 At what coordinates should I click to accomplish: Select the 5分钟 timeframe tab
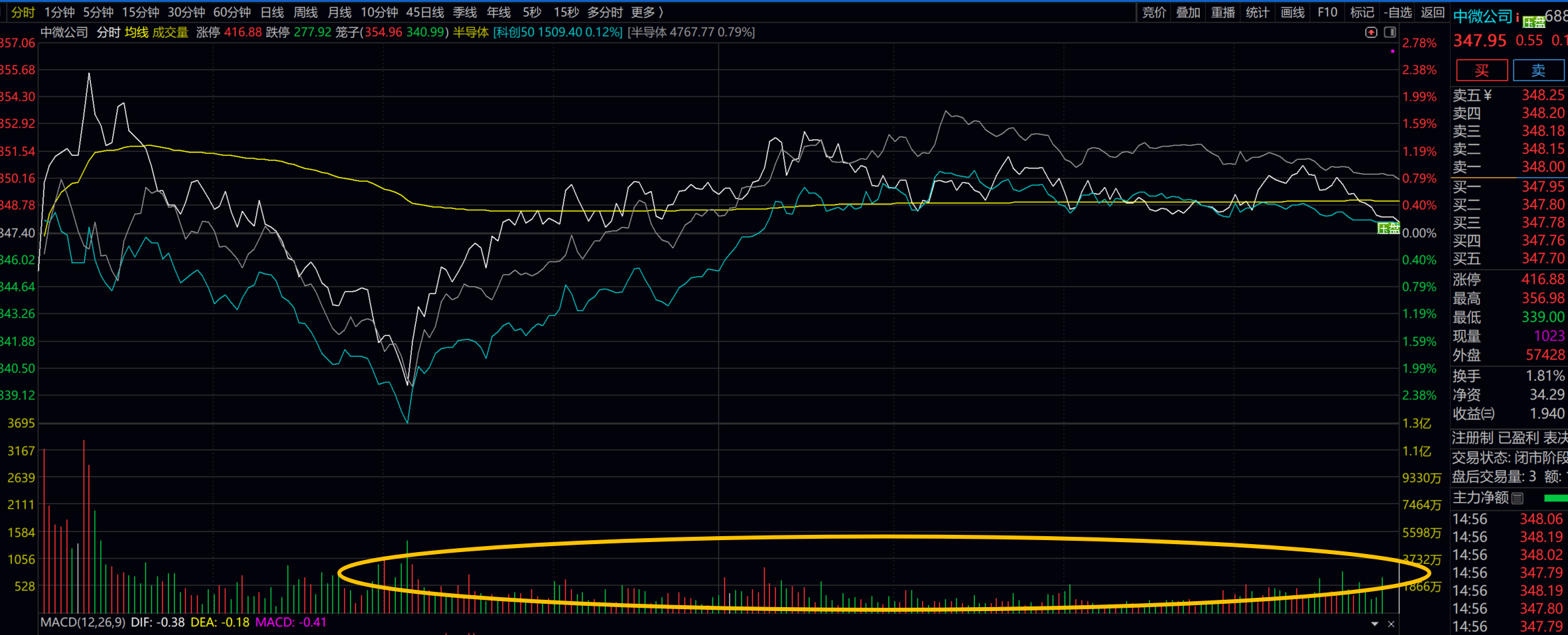pyautogui.click(x=98, y=13)
